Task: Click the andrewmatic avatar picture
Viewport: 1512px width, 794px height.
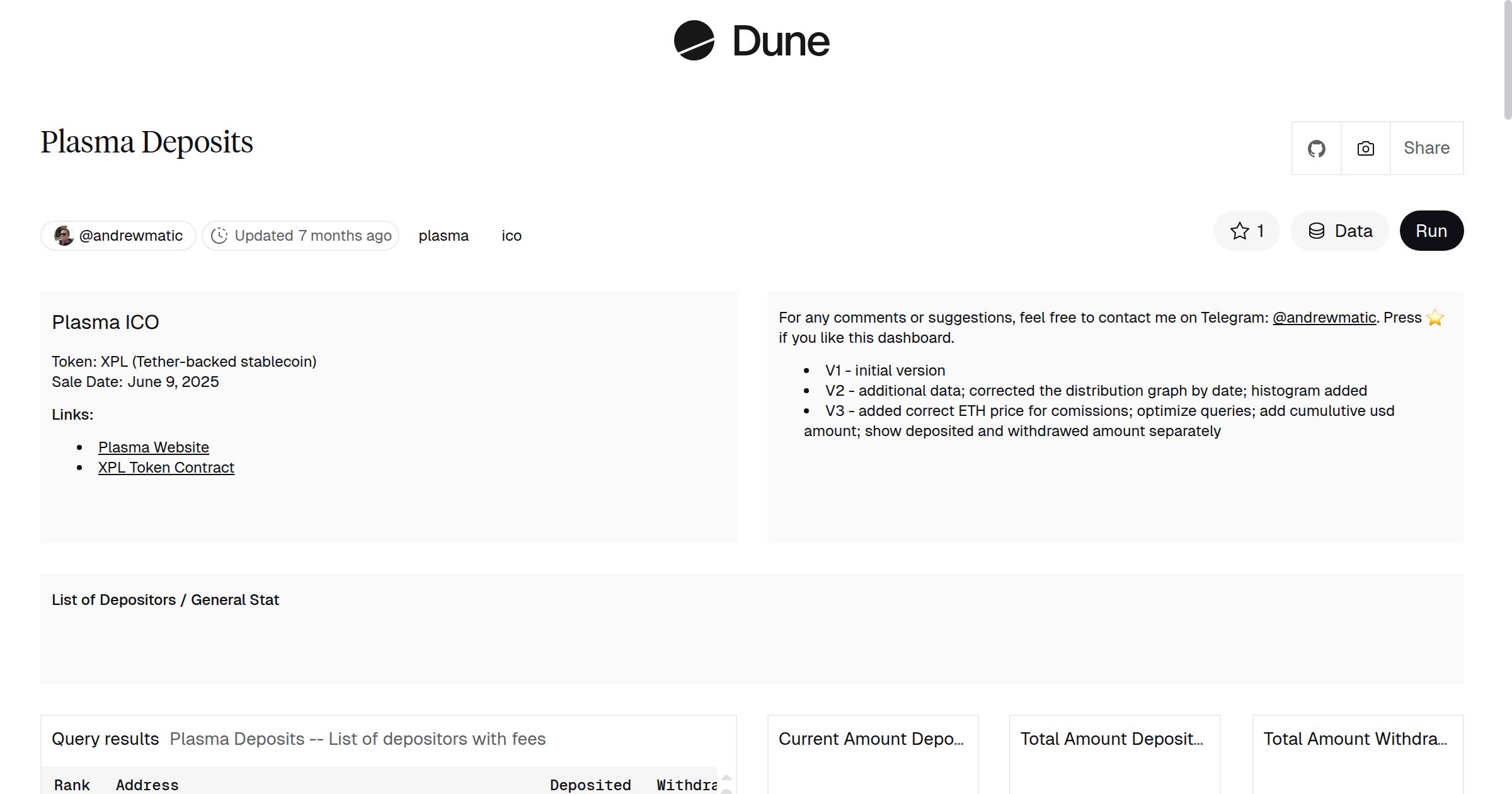Action: pos(64,236)
